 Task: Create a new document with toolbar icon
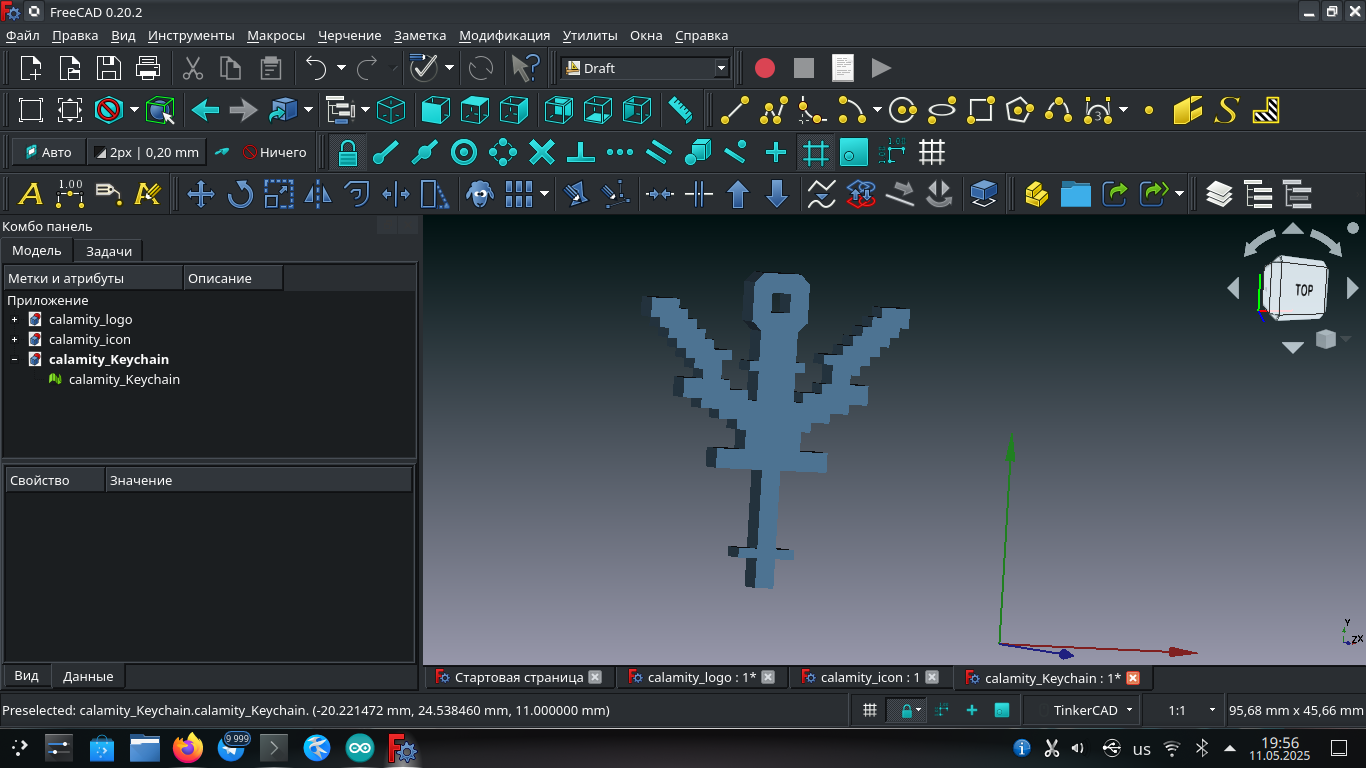[31, 68]
